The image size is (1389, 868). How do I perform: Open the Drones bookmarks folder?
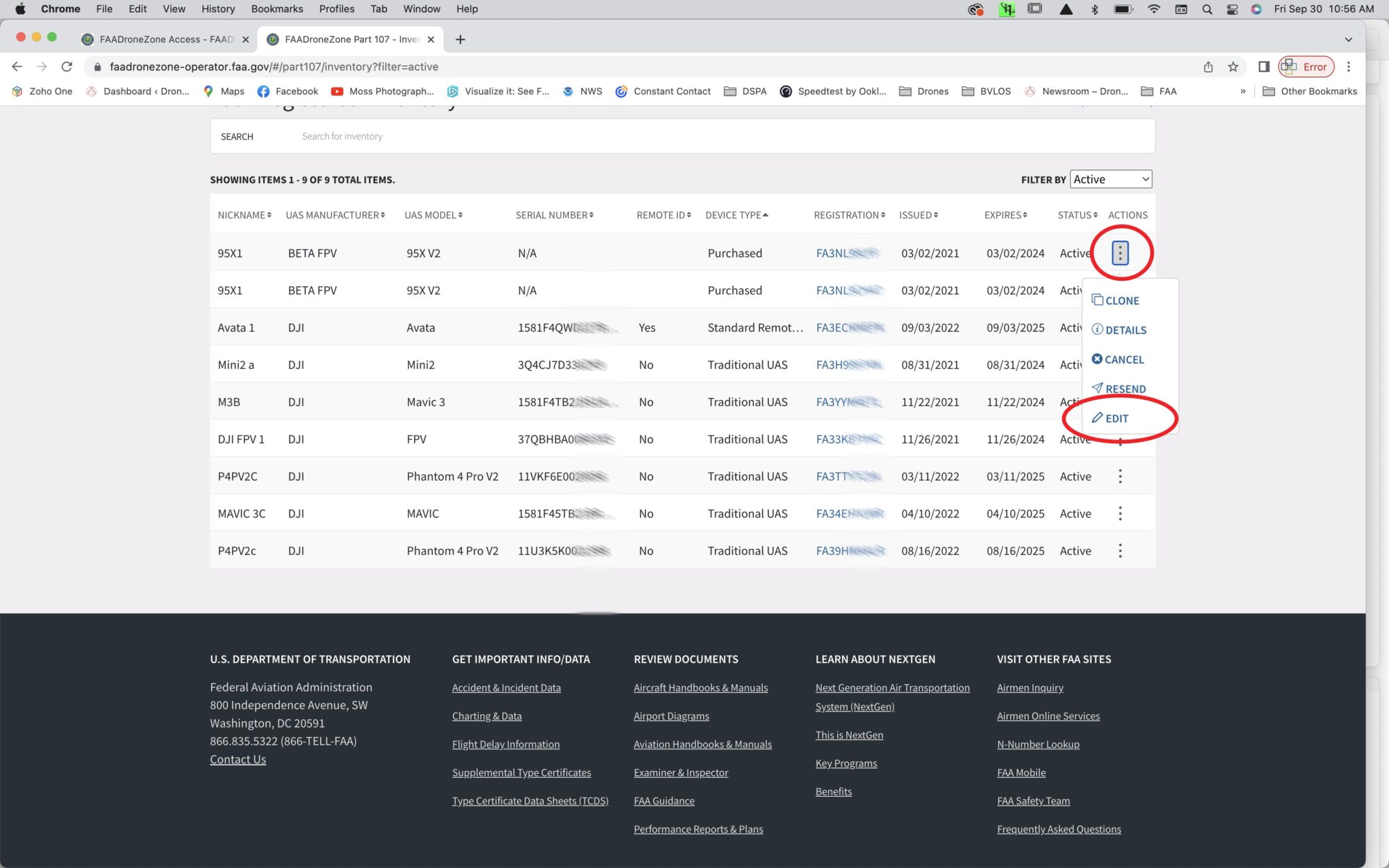coord(924,91)
